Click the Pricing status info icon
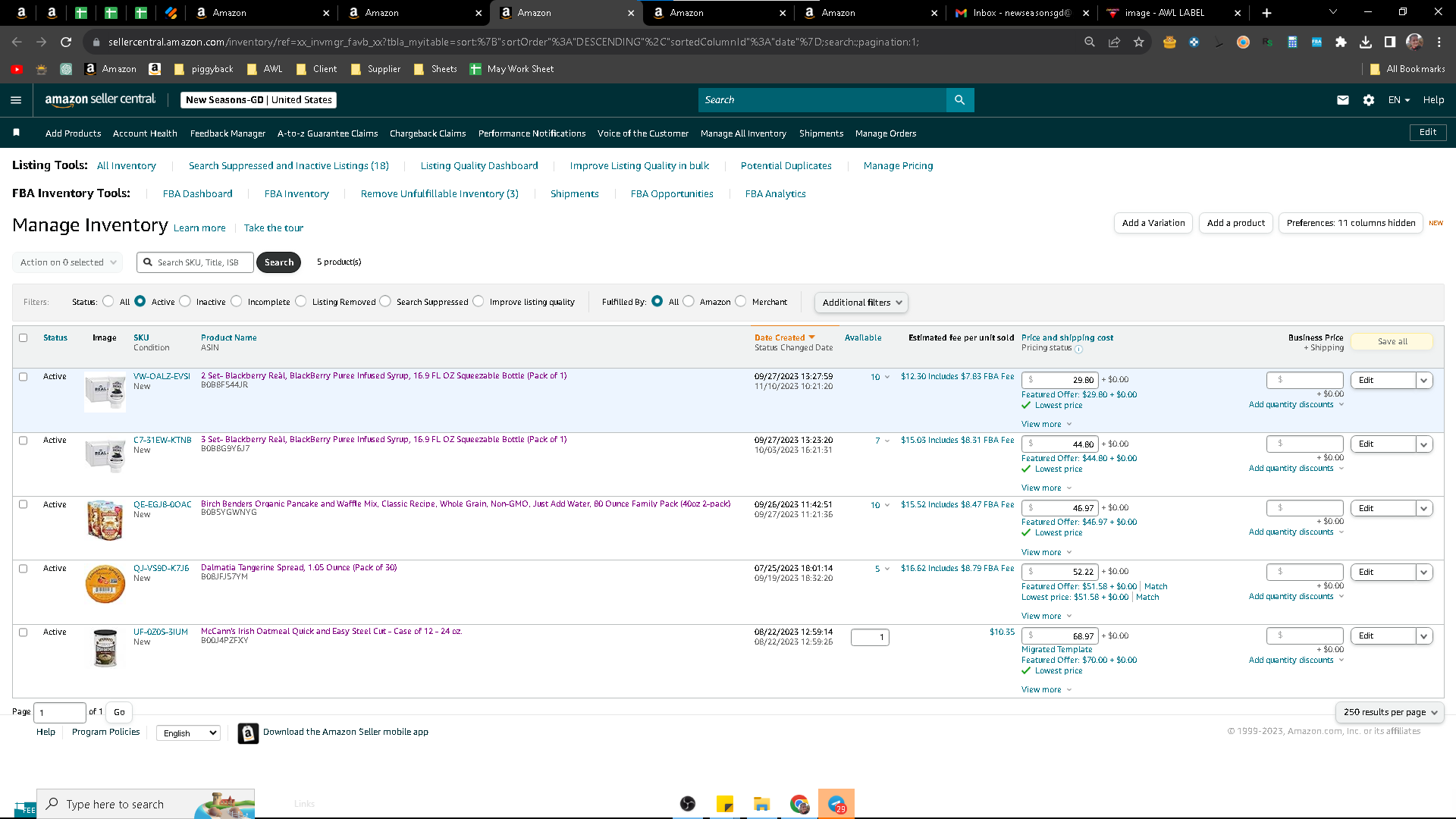 pyautogui.click(x=1079, y=349)
